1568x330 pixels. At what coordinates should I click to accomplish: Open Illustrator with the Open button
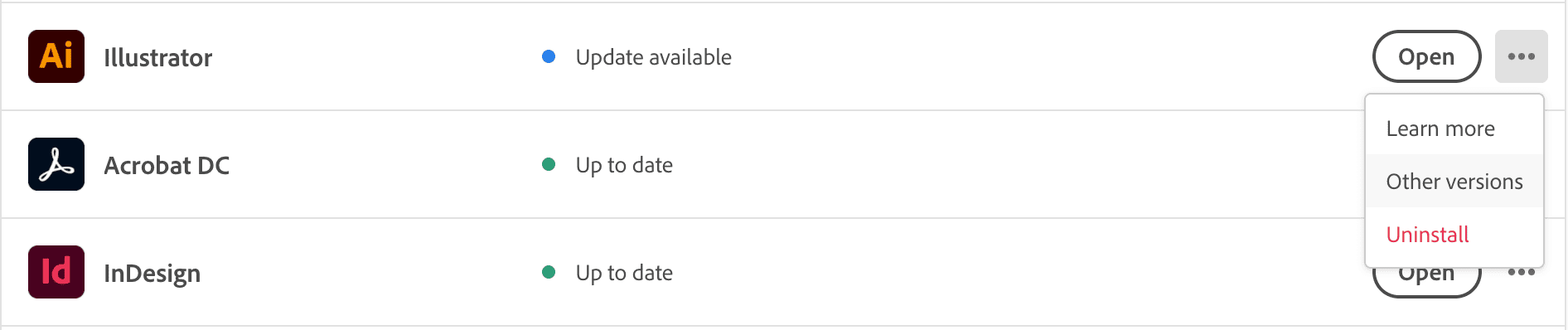[1426, 56]
